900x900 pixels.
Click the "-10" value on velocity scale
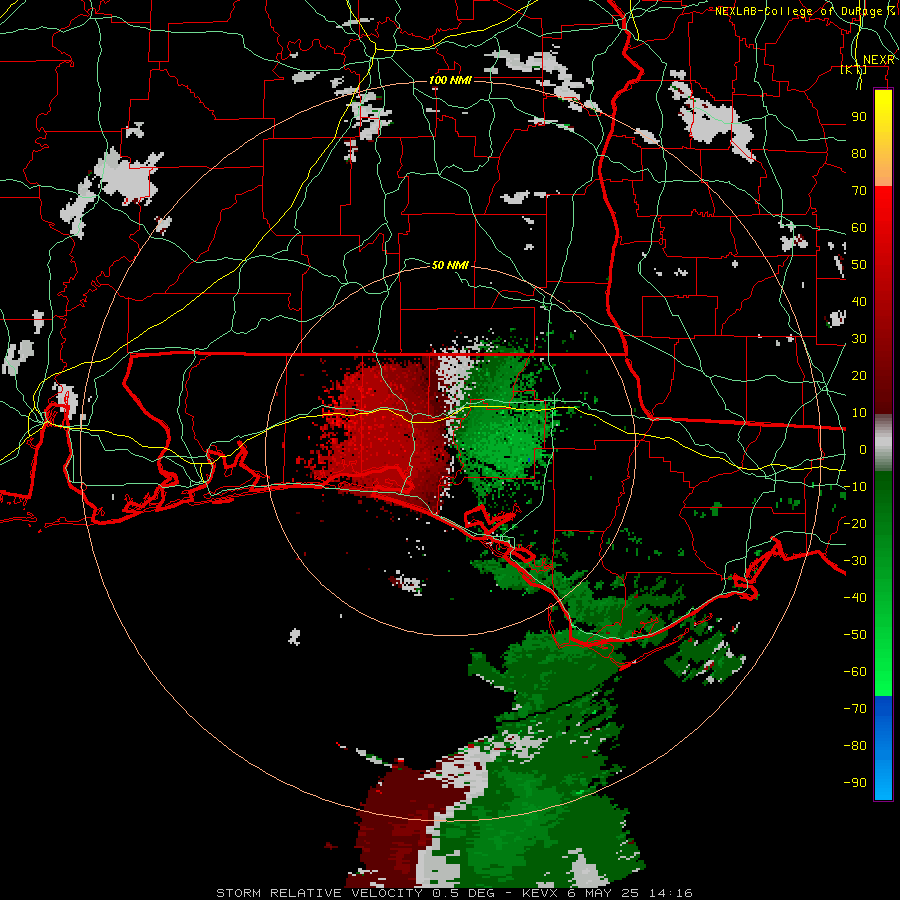coord(855,487)
